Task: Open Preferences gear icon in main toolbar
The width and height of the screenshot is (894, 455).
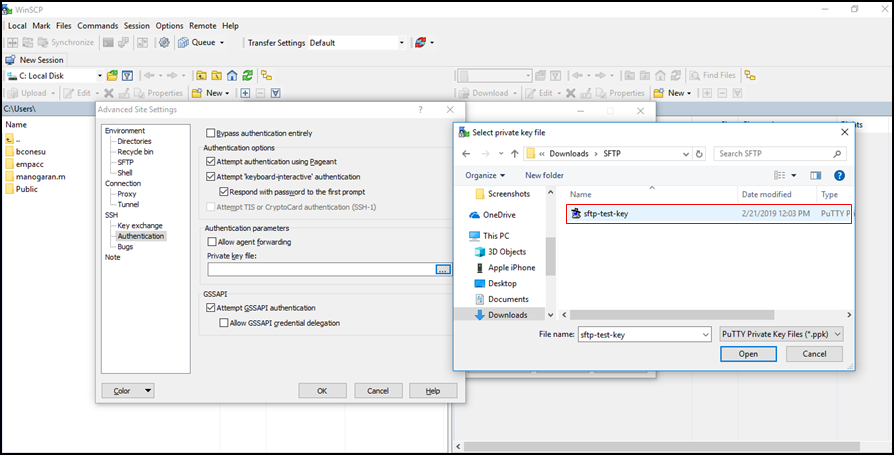Action: click(x=164, y=42)
